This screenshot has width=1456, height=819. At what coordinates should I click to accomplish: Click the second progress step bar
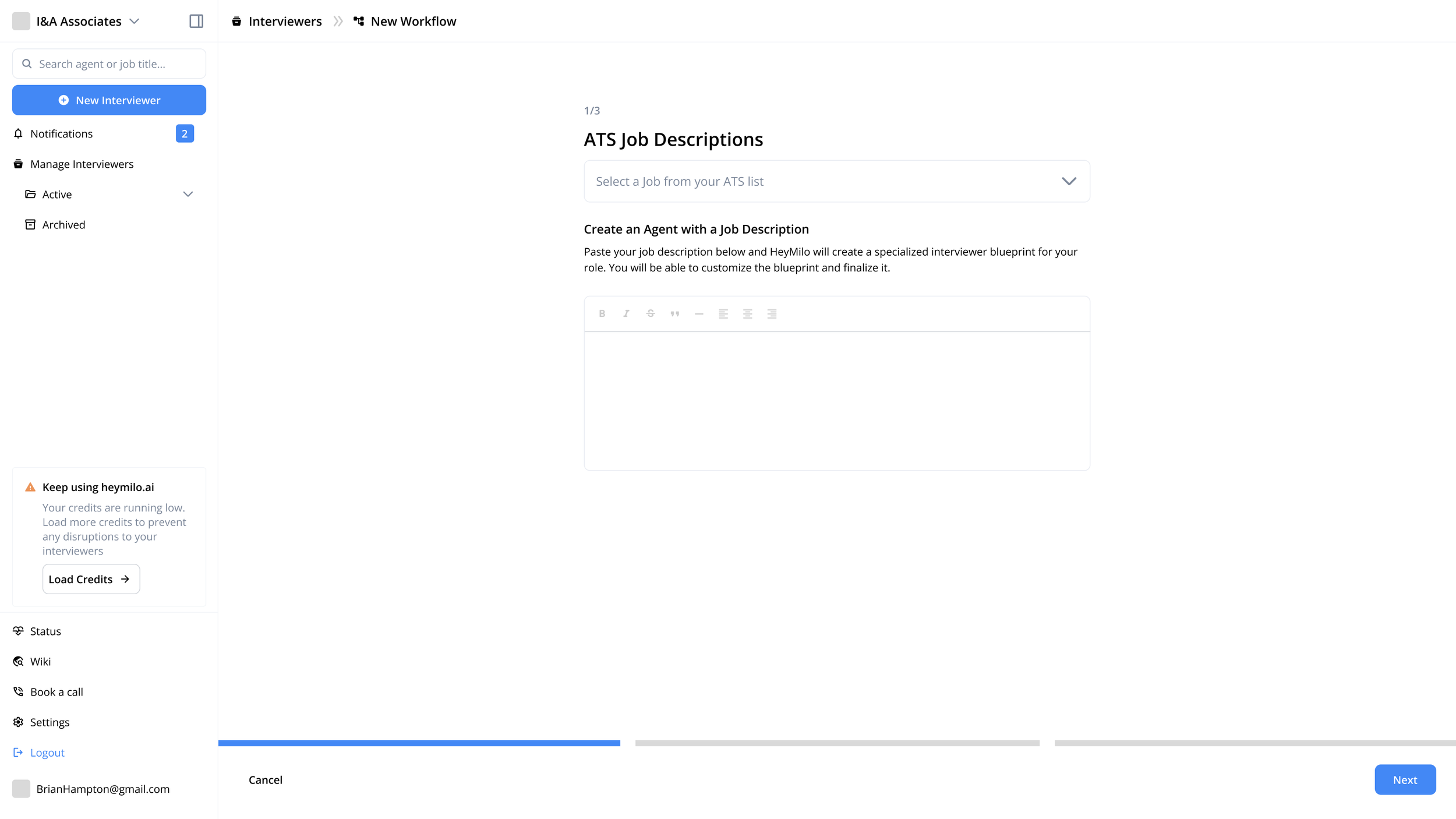coord(837,743)
